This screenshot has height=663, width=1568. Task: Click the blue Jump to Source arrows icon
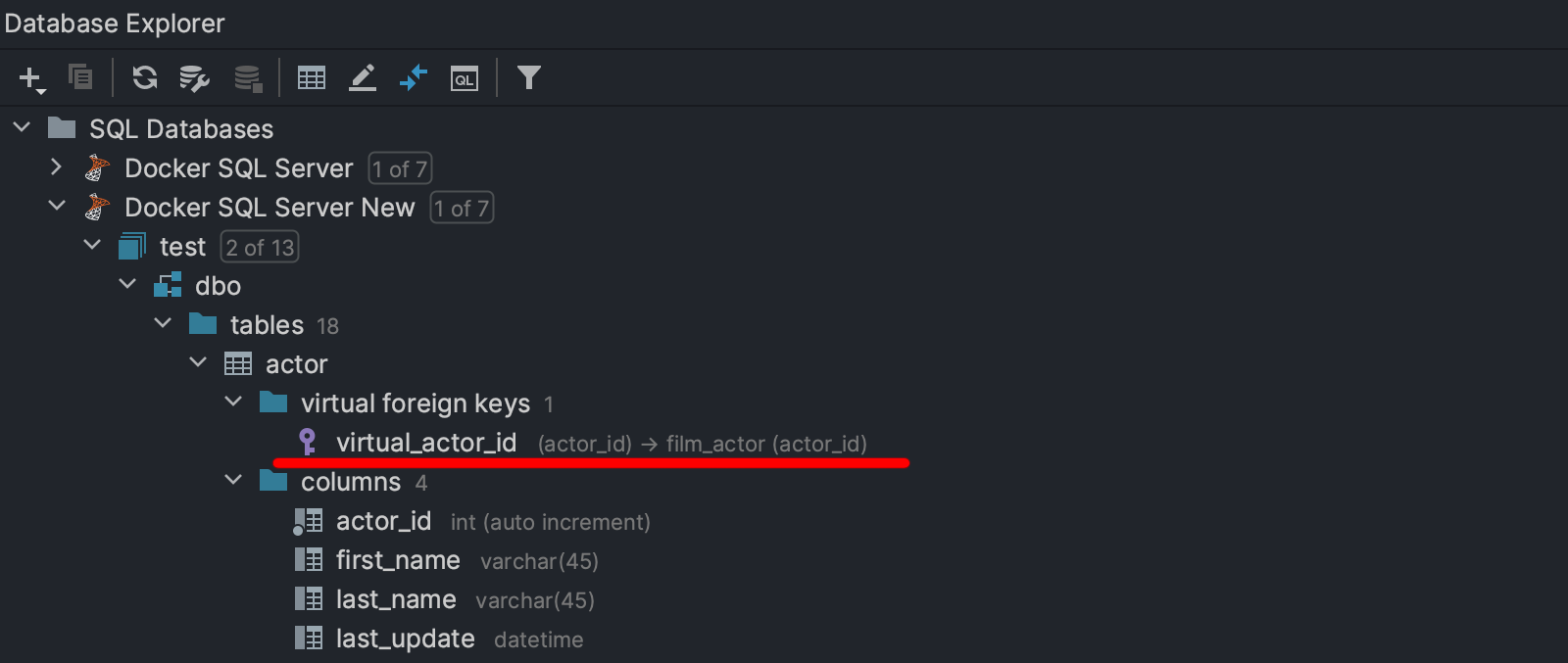pos(414,77)
